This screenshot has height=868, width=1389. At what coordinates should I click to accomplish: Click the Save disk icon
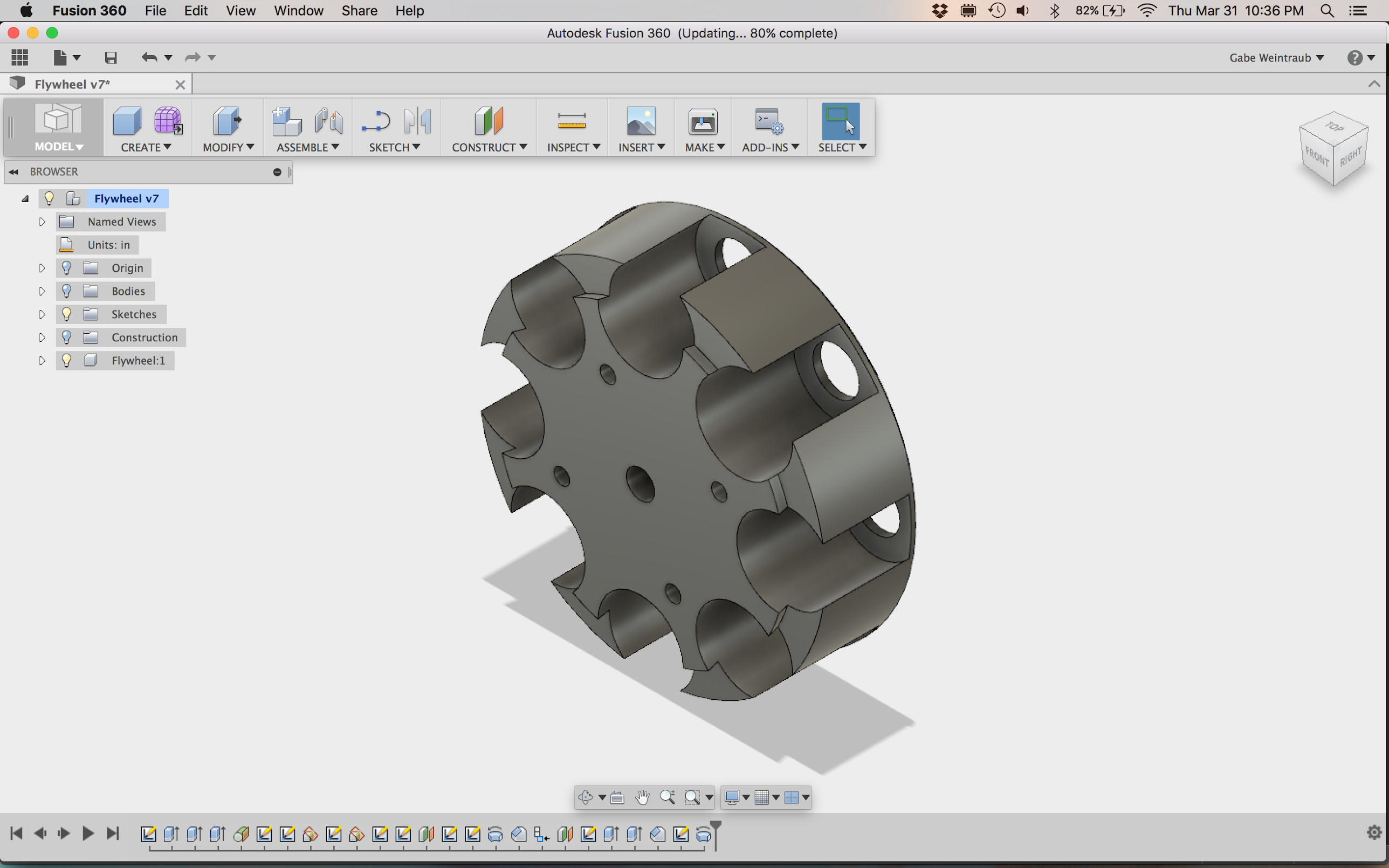[x=111, y=57]
